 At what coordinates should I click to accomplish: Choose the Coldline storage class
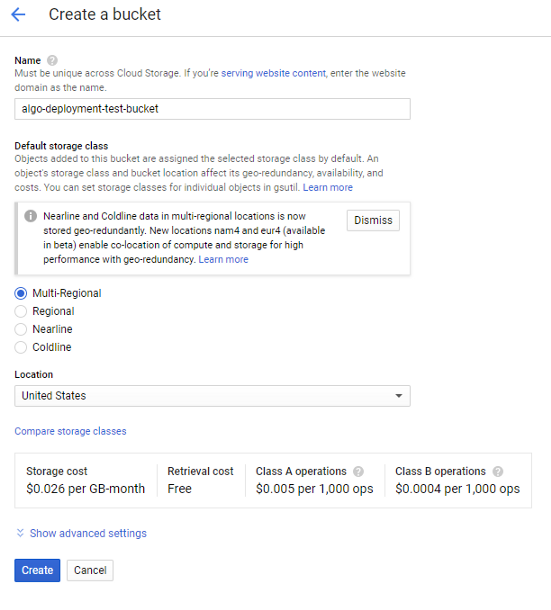tap(21, 347)
